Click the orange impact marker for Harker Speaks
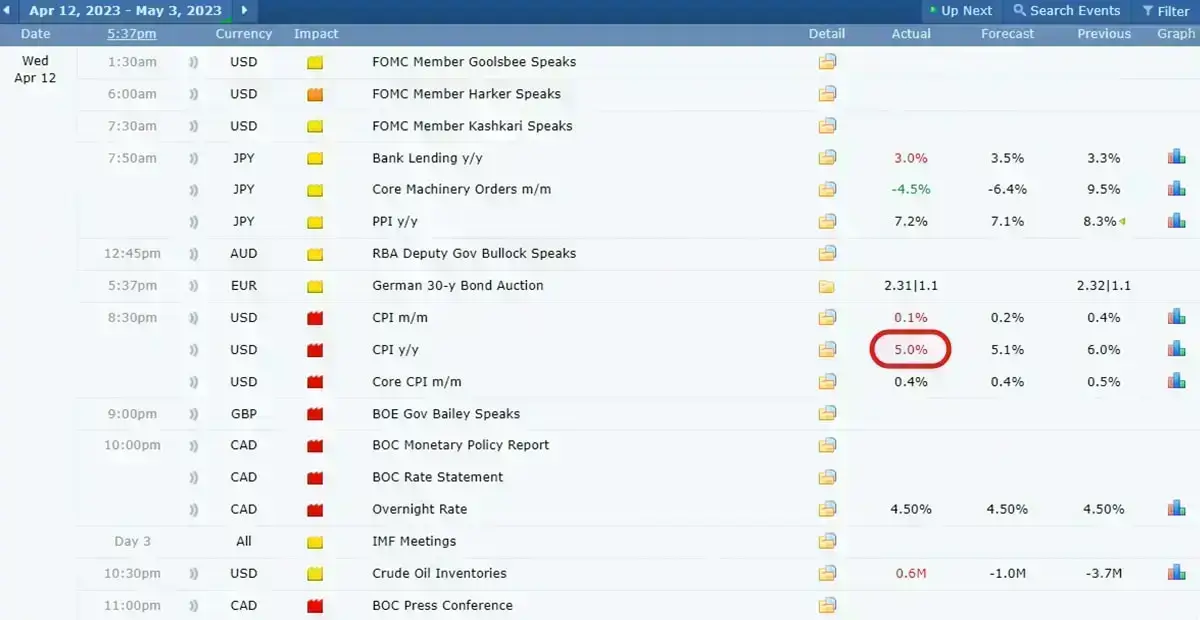This screenshot has width=1200, height=620. tap(315, 94)
